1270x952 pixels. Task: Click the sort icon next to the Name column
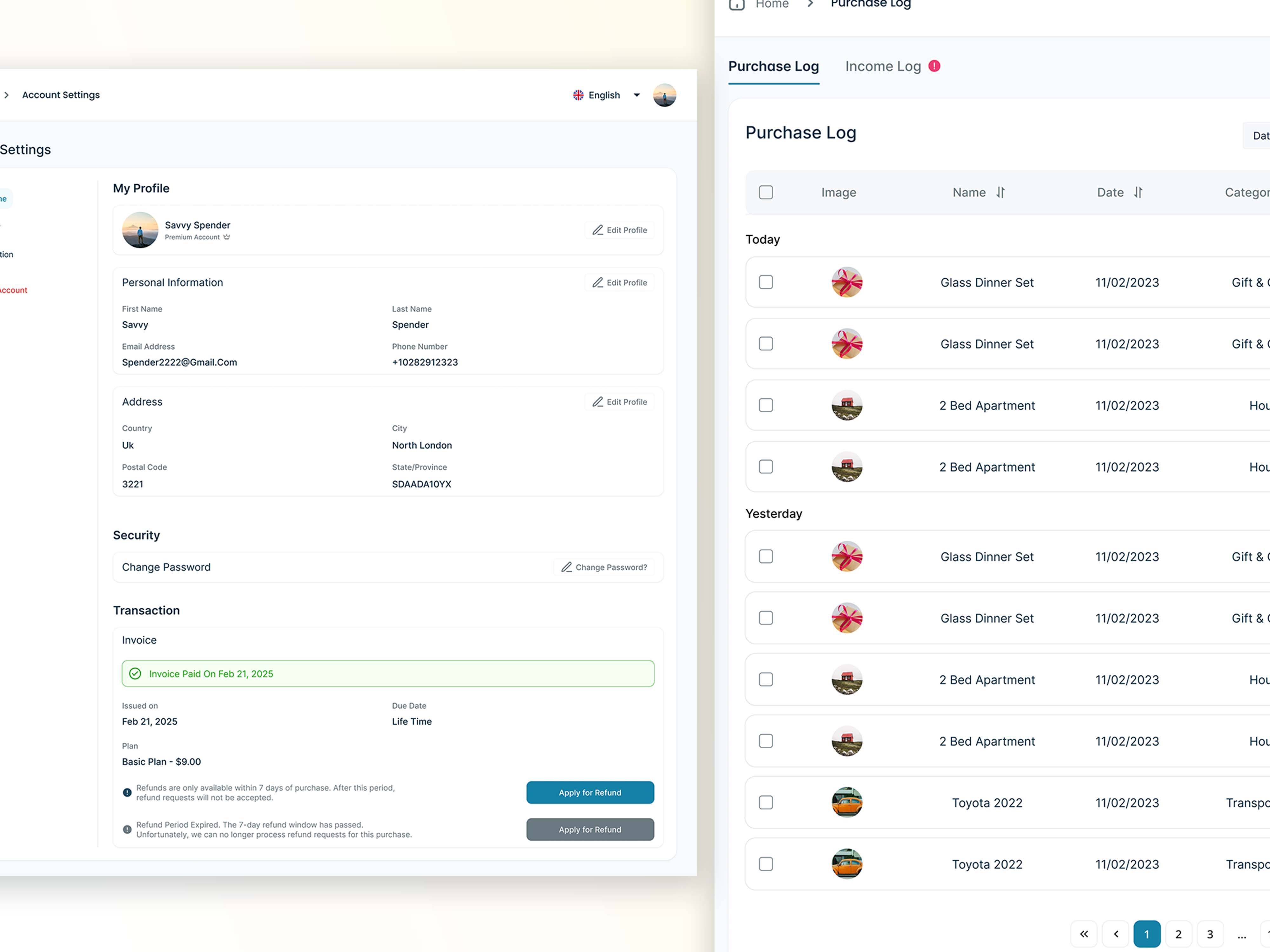click(x=1001, y=192)
